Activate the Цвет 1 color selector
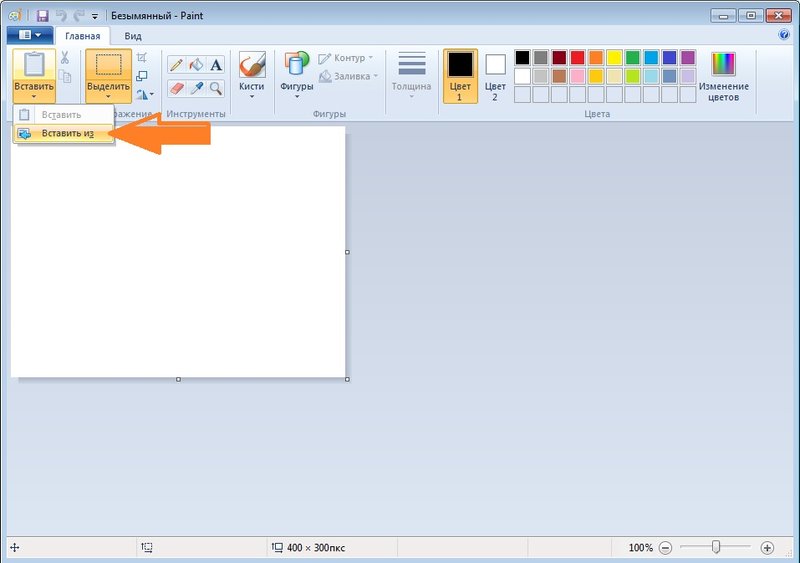800x563 pixels. 460,76
